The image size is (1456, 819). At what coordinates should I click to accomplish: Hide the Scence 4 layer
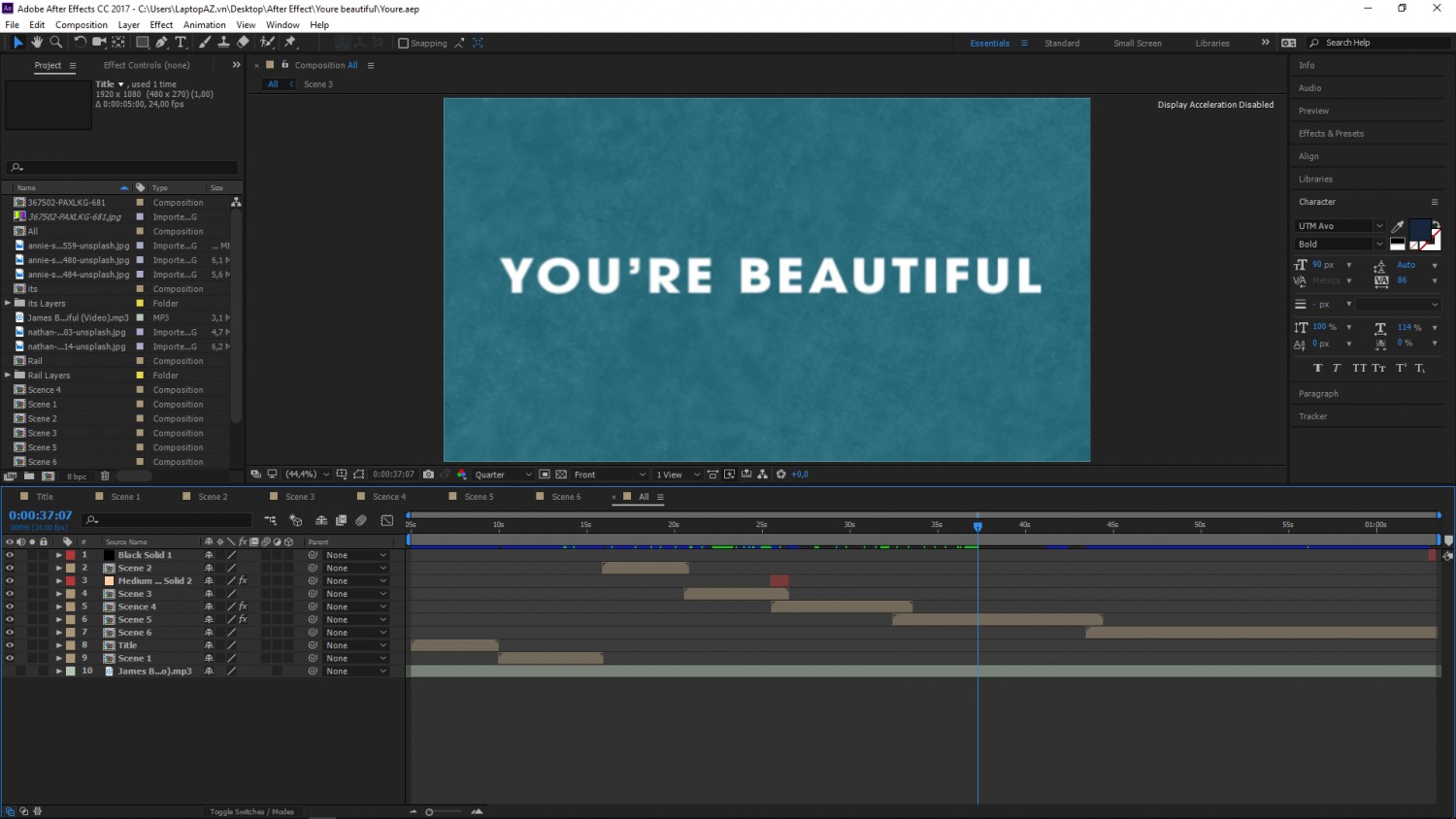tap(10, 606)
